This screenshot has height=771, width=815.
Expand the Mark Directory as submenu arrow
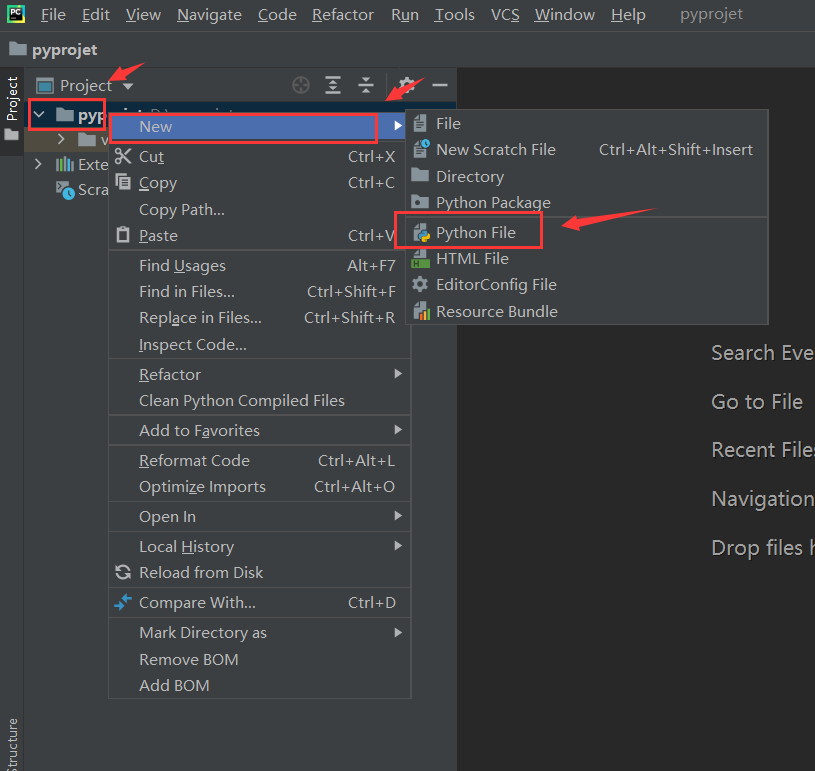pos(398,632)
